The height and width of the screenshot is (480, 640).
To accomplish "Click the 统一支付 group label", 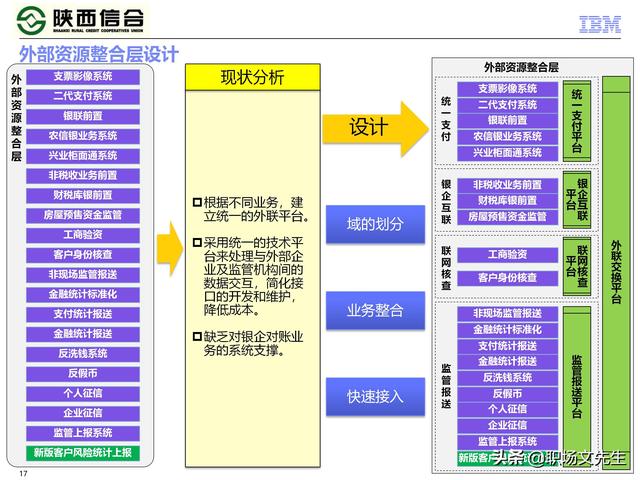I will click(x=446, y=119).
